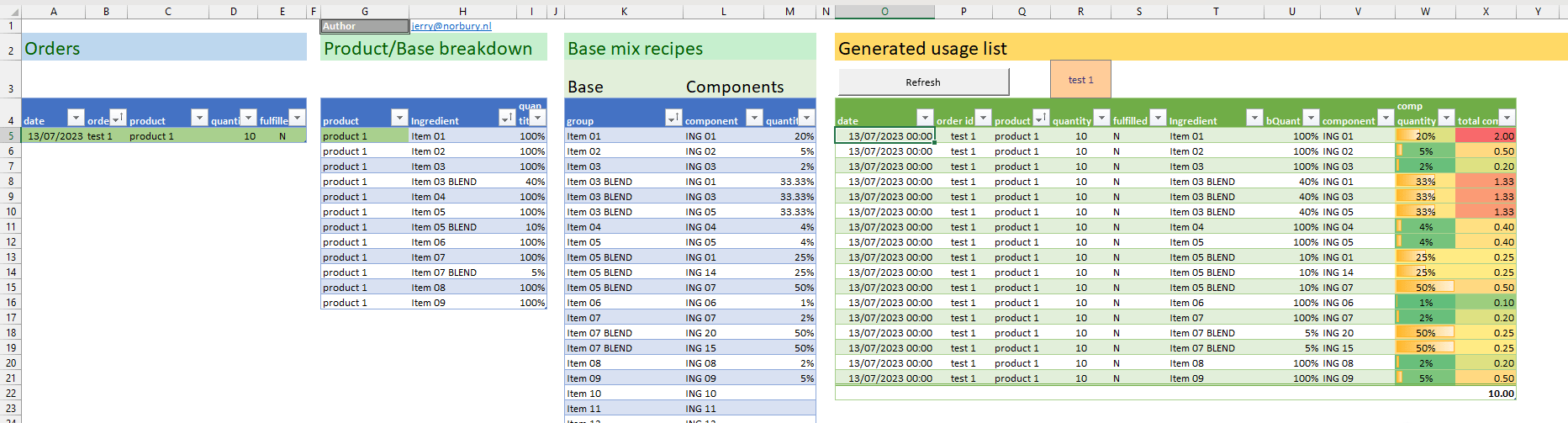Select Item 09 in Product/Base breakdown Ingredient column
Screen dimensions: 1568x423
(462, 302)
